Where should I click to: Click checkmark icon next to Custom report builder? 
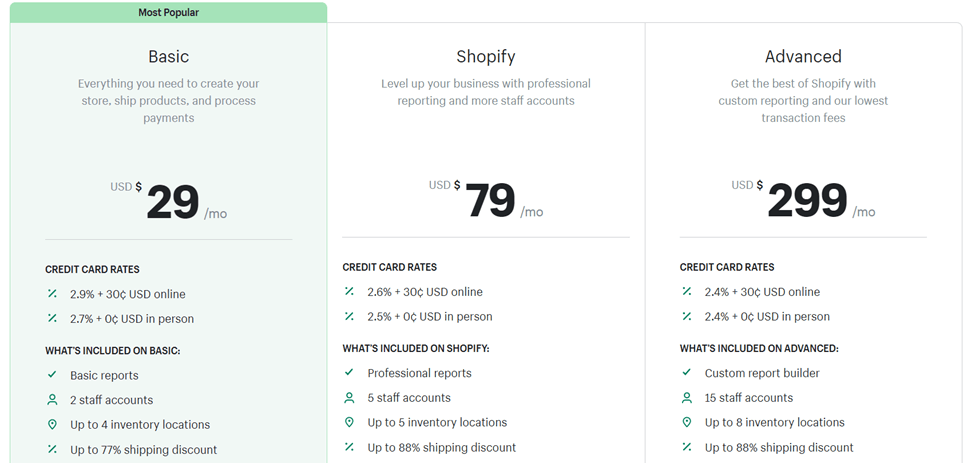point(686,372)
